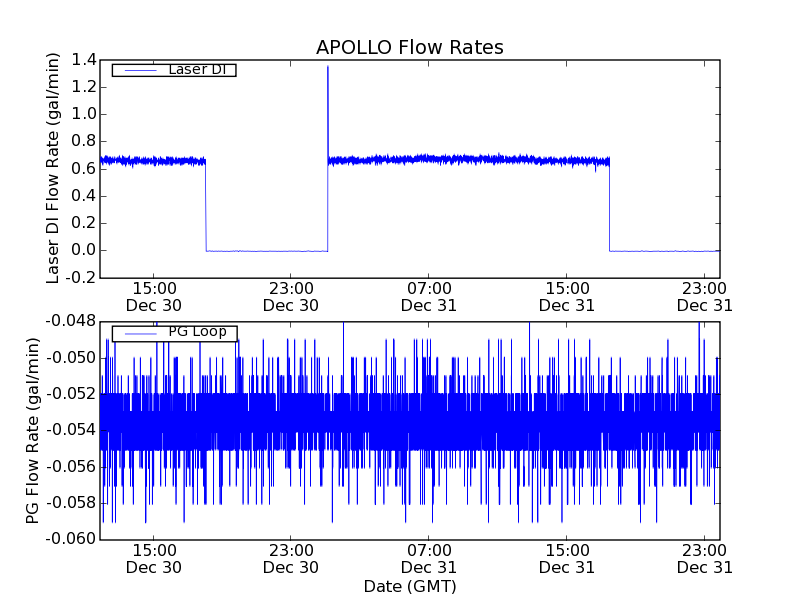Select the 'PG Loop' legend entry

point(174,333)
